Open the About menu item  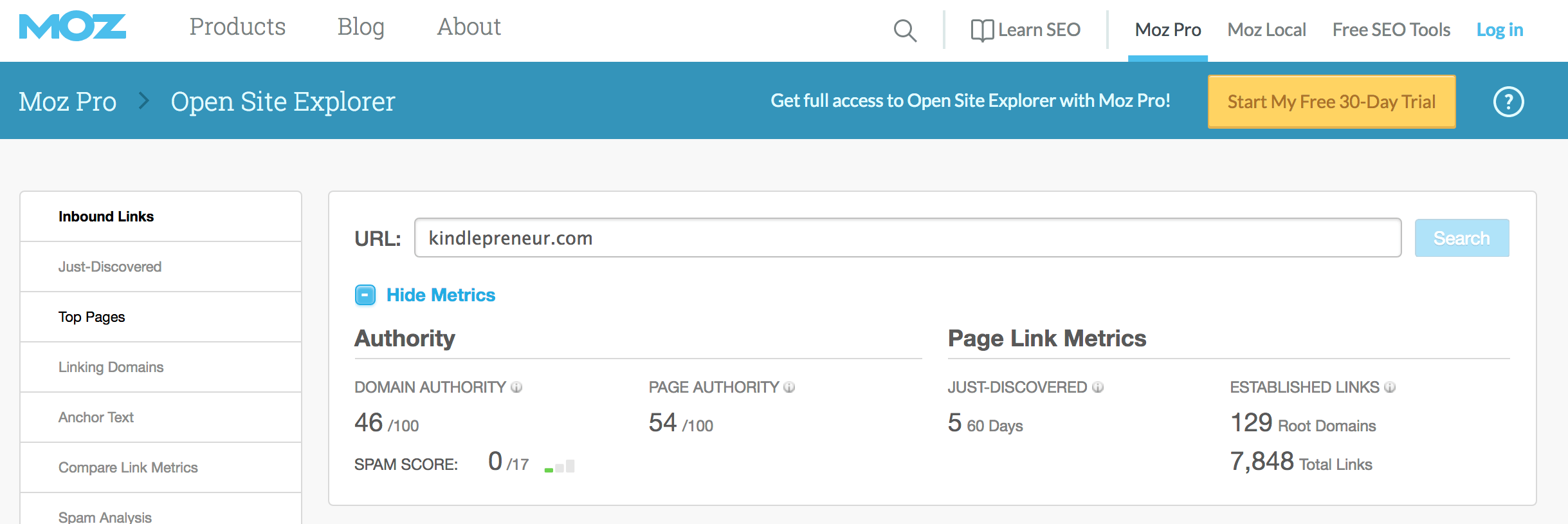tap(469, 27)
